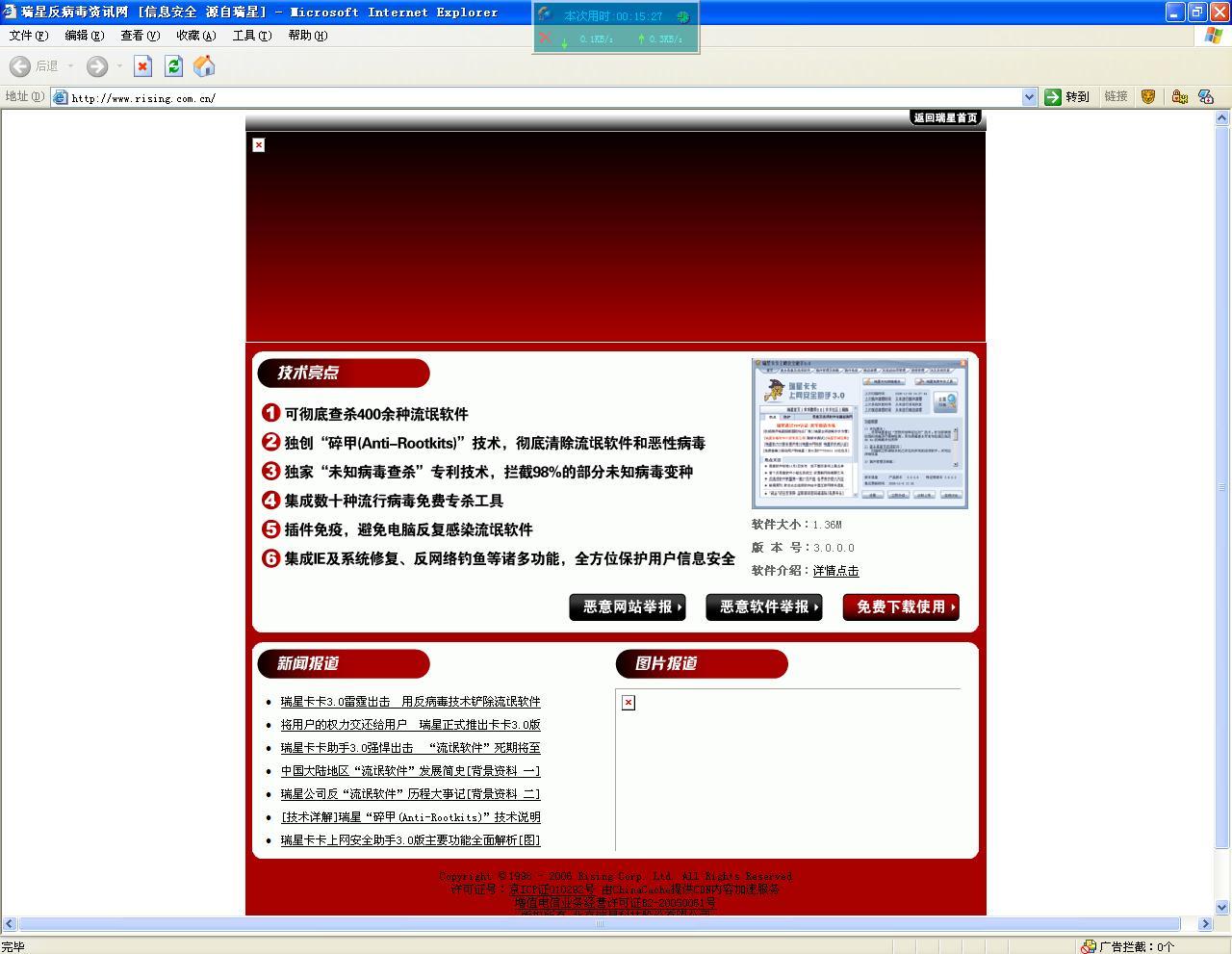Open link 瑞星公司反“流氓软件”历程大事记
Screen dimensions: 1232x954
click(410, 794)
